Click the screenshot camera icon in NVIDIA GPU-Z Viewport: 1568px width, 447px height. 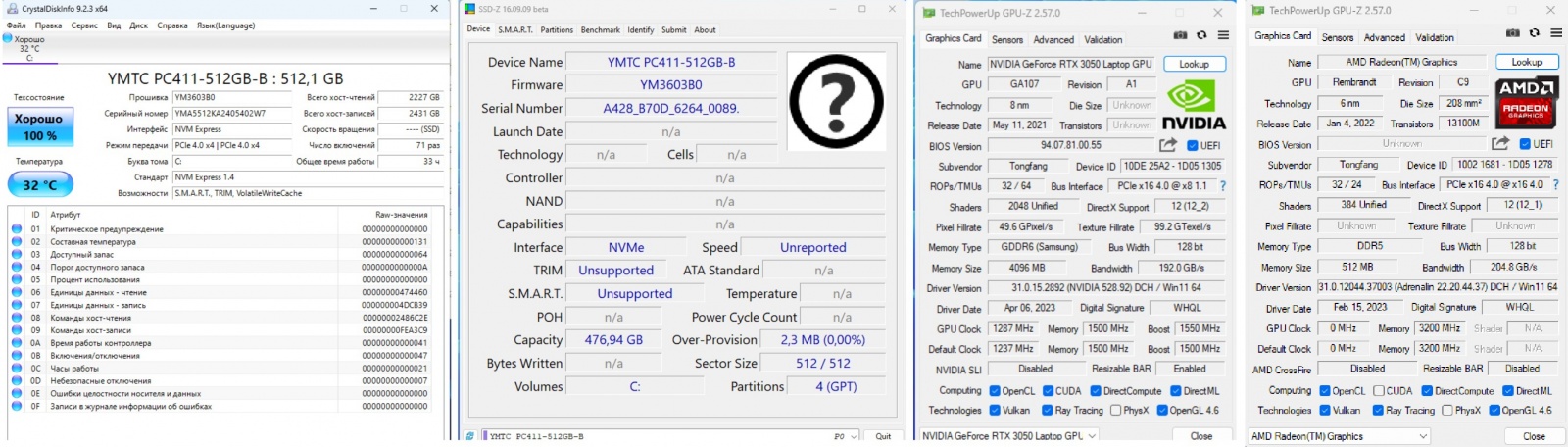[x=1181, y=35]
